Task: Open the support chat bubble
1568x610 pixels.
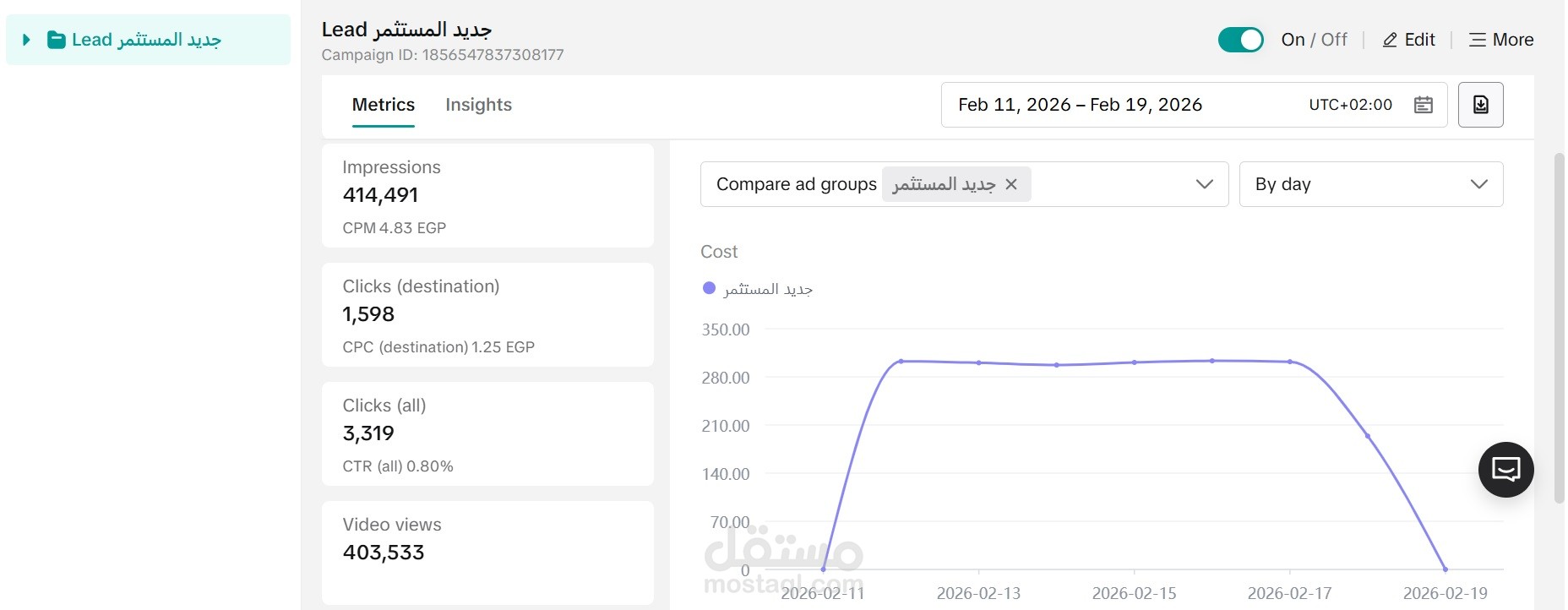Action: (1506, 469)
